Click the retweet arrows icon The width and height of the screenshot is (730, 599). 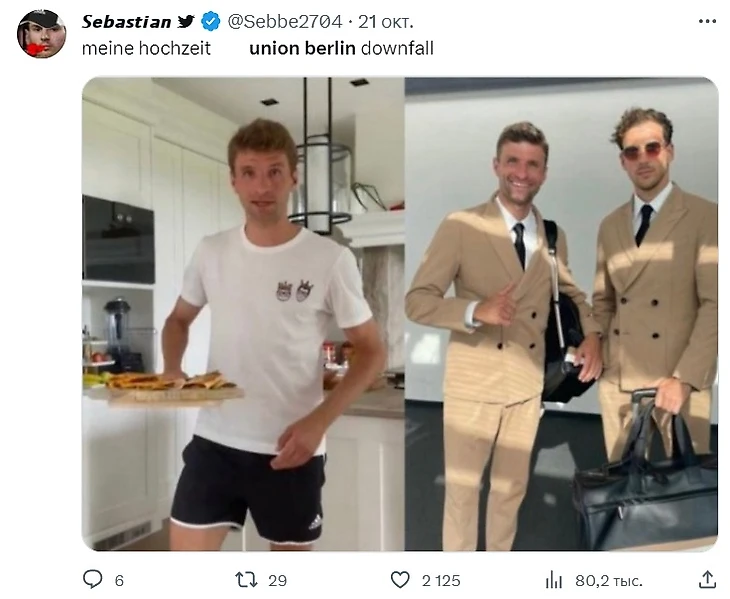click(245, 579)
